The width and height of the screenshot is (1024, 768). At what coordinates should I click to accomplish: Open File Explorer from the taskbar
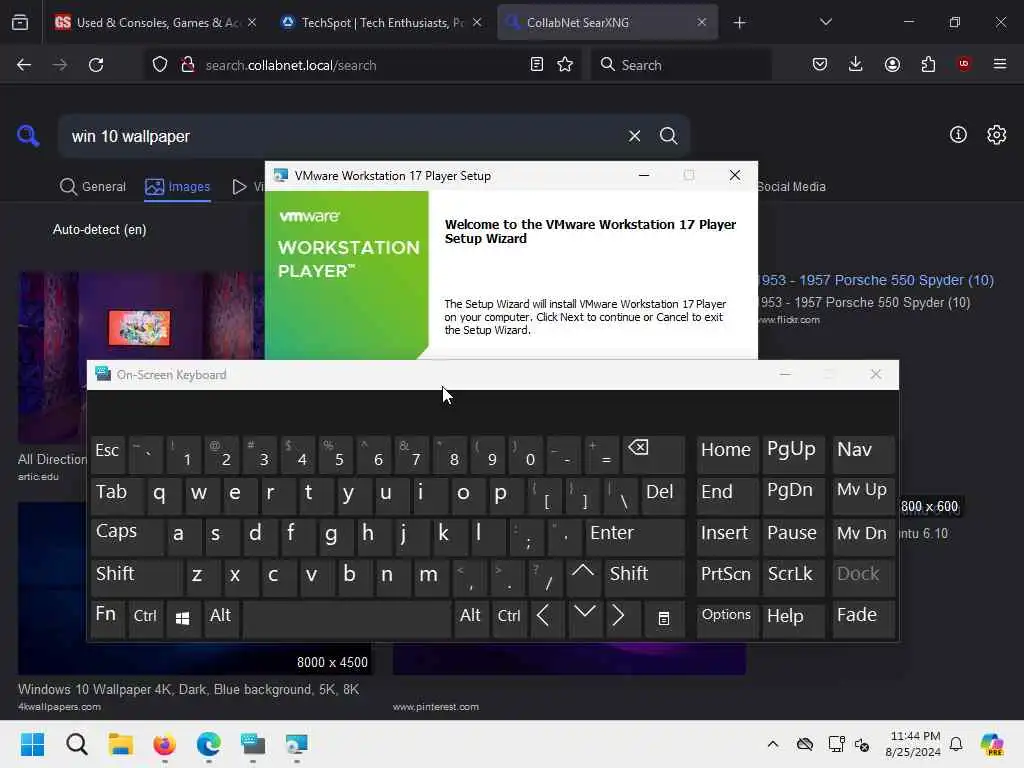click(x=121, y=744)
